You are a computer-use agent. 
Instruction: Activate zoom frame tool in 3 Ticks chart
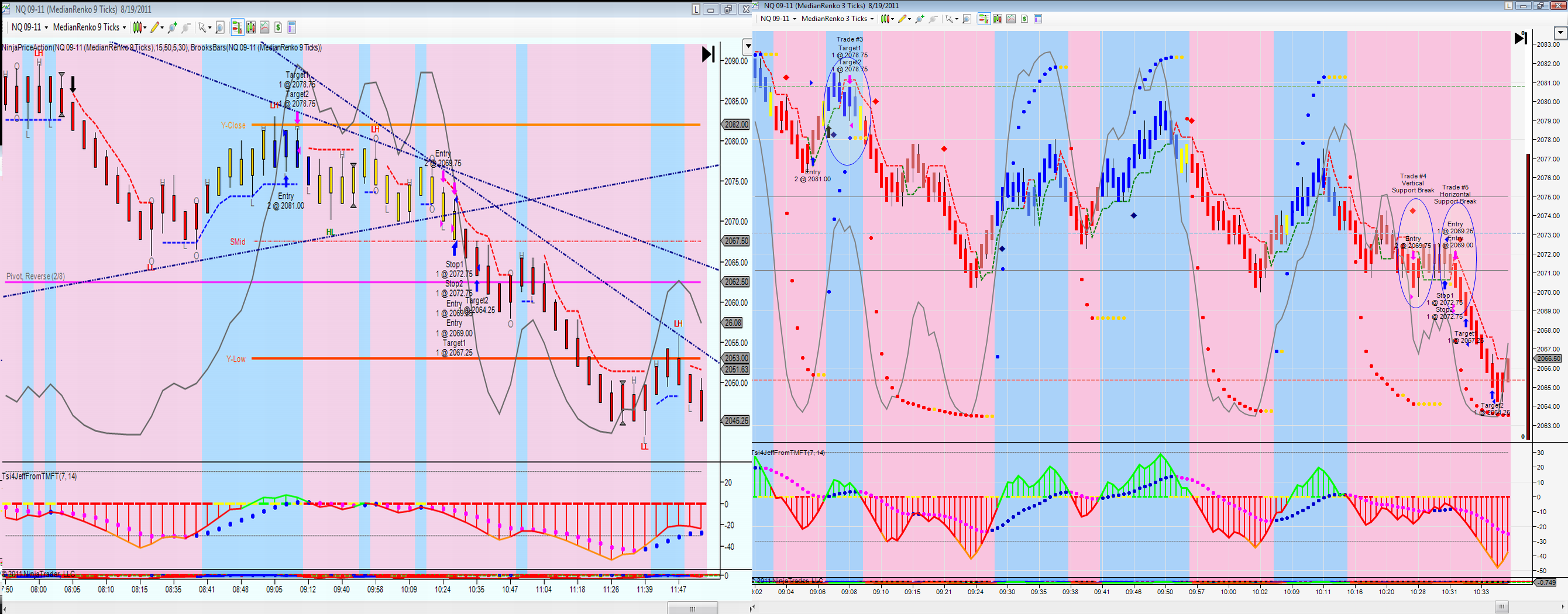click(966, 19)
